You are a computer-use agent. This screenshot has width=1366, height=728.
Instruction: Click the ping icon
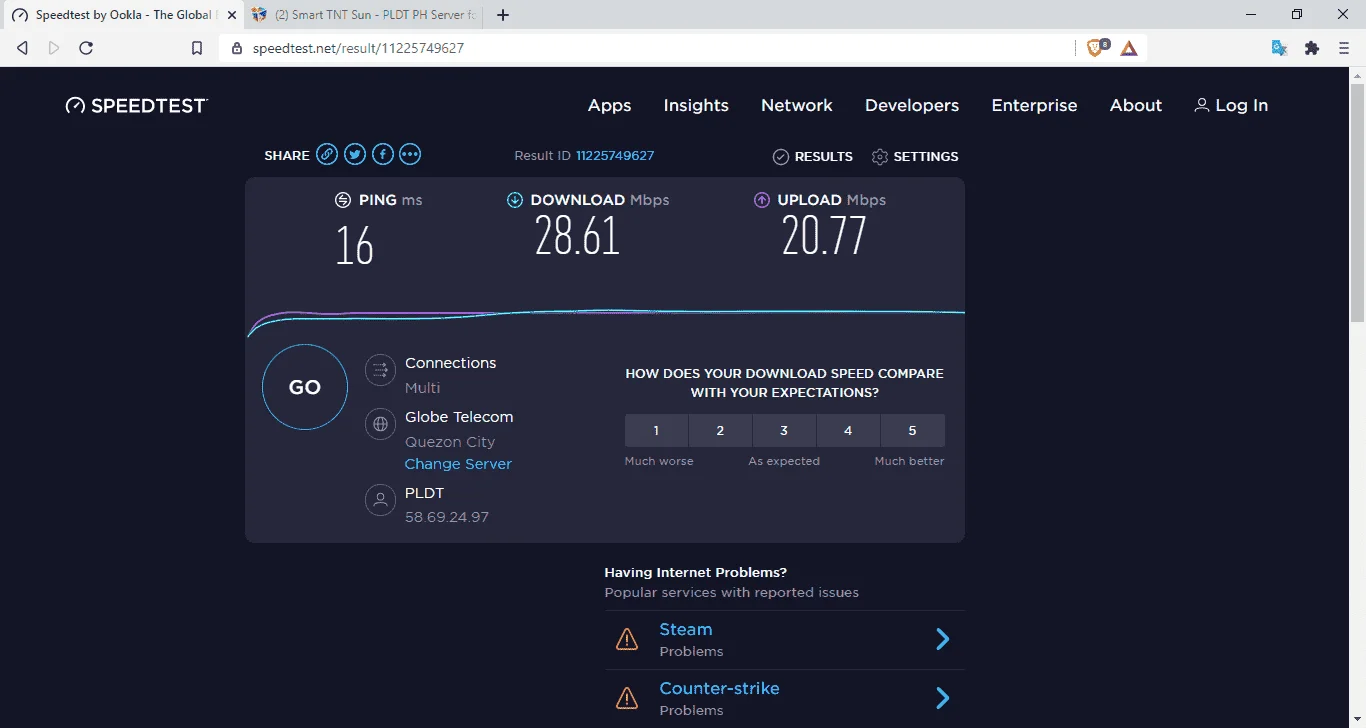click(x=343, y=200)
